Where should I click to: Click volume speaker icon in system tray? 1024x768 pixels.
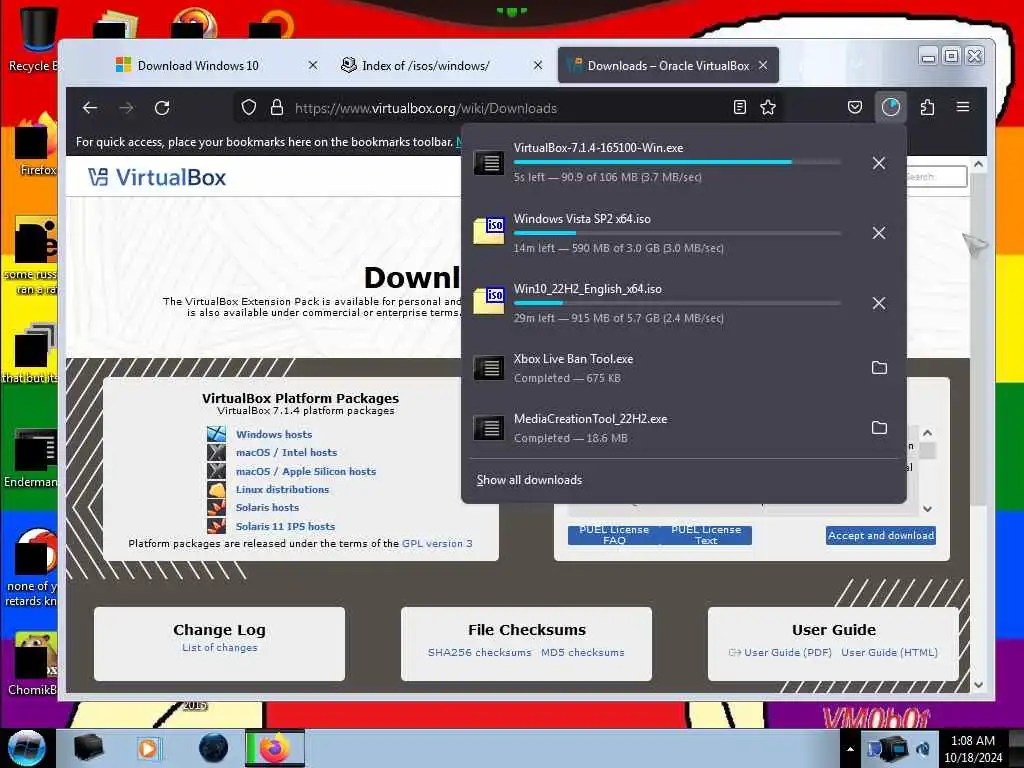coord(923,748)
